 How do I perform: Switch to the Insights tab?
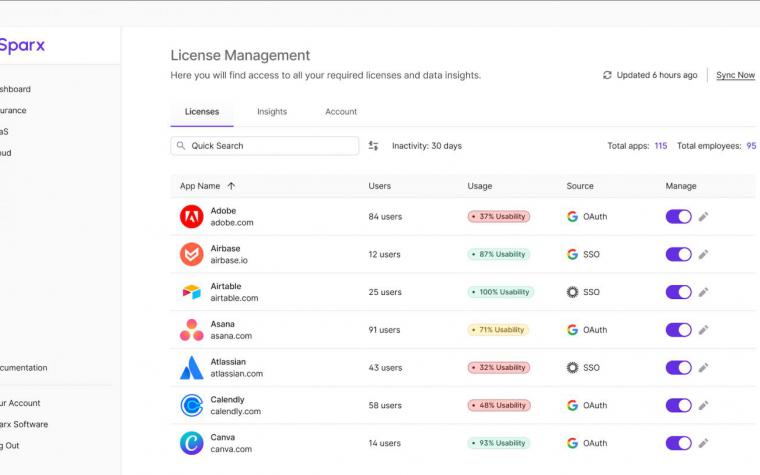coord(272,111)
